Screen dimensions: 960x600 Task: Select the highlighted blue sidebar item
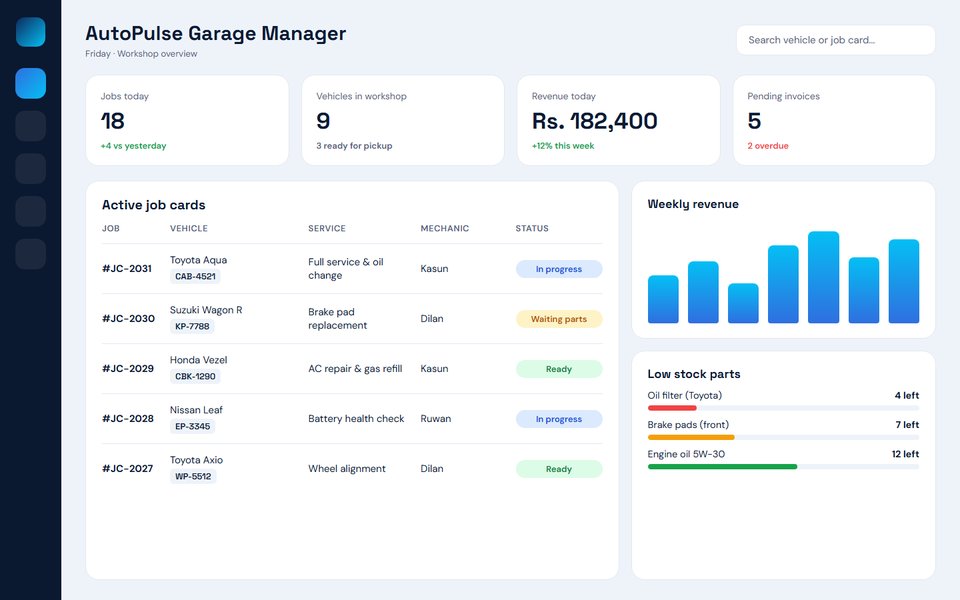click(31, 83)
